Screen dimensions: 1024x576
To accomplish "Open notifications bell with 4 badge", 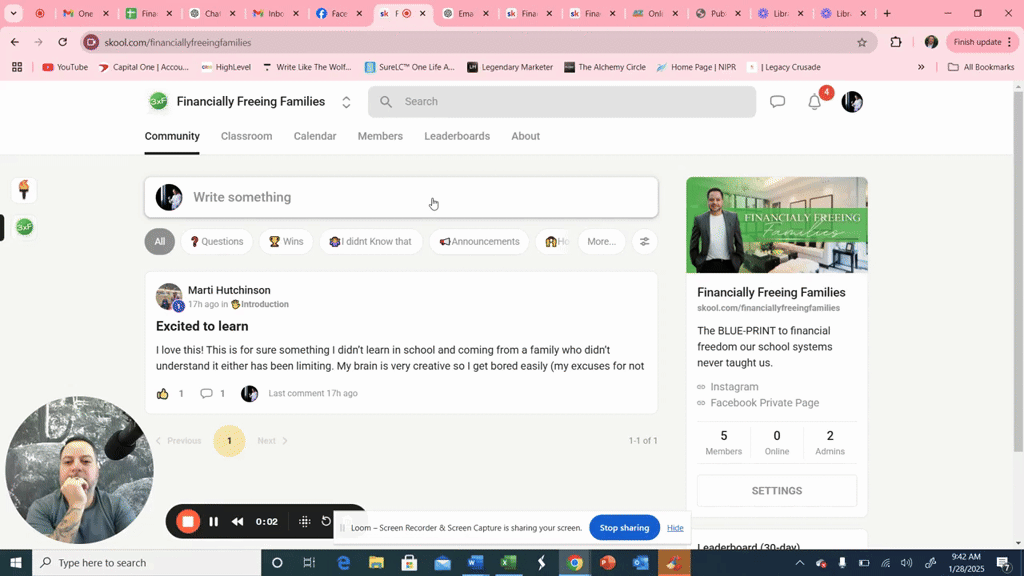I will (x=814, y=102).
